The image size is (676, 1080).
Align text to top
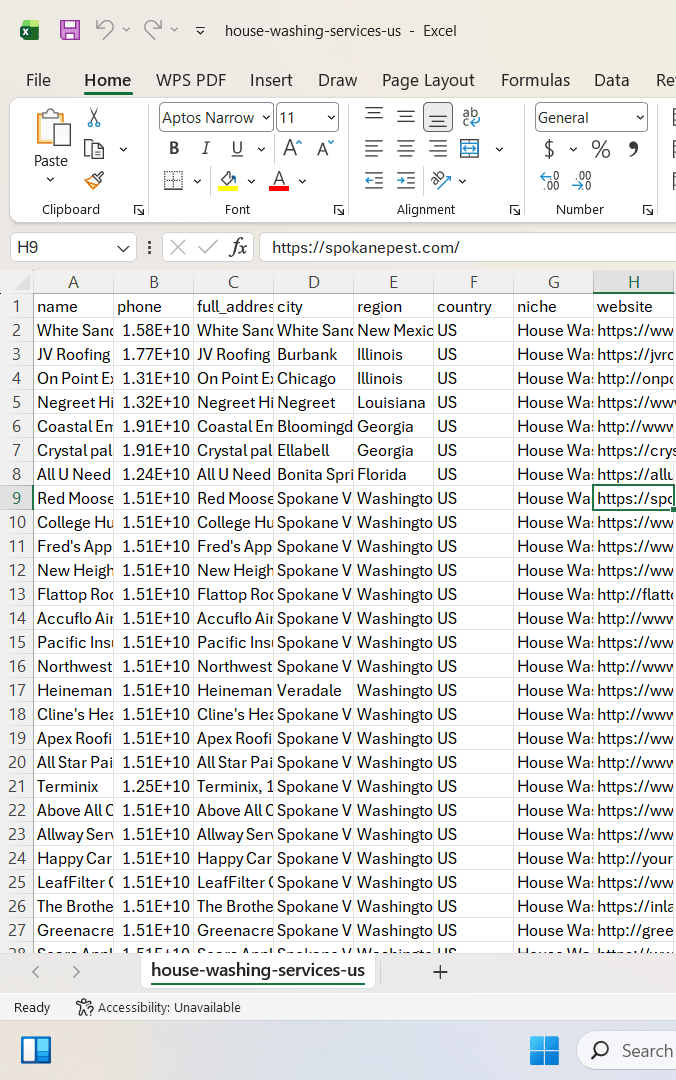pyautogui.click(x=374, y=117)
